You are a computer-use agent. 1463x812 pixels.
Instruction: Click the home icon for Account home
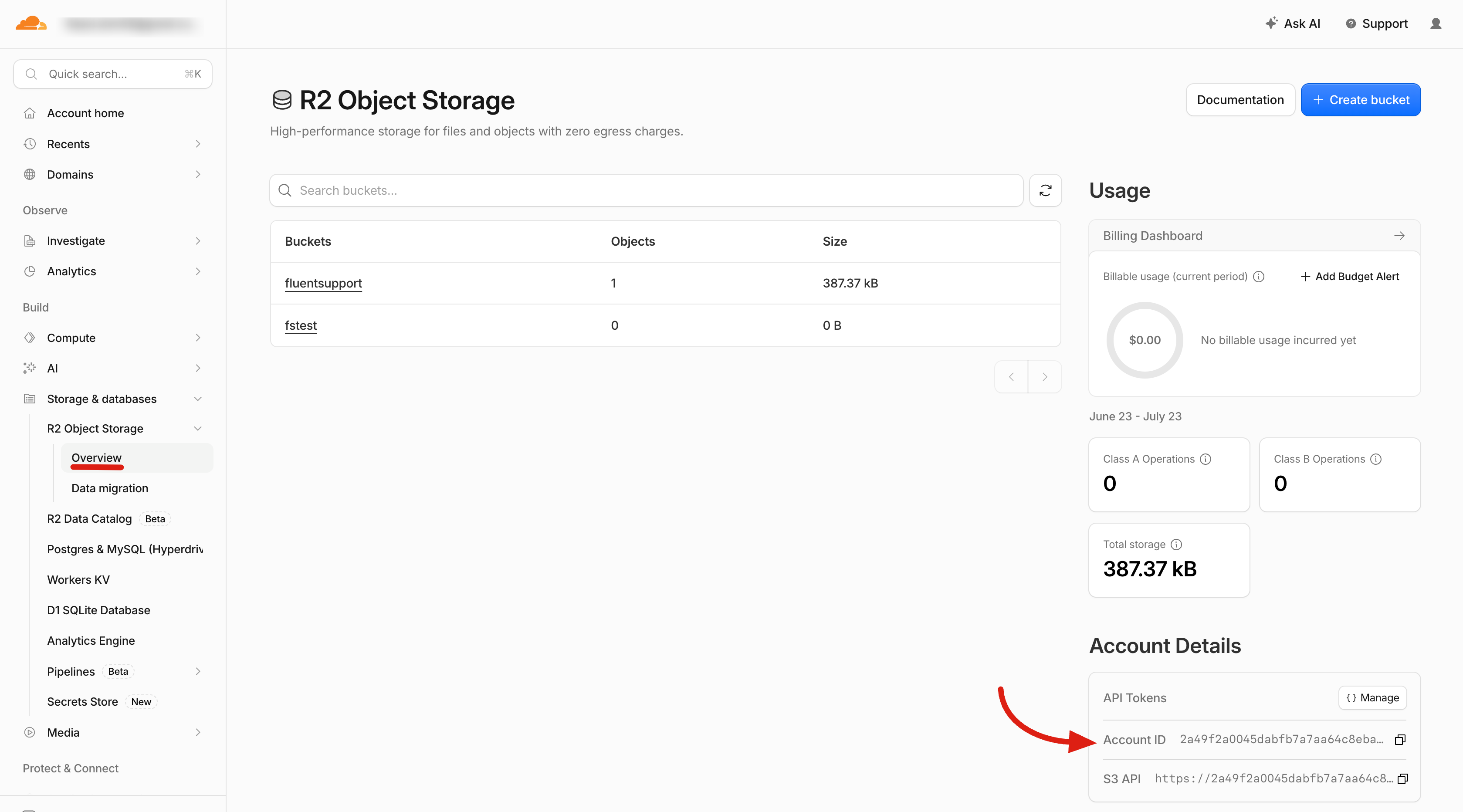30,113
